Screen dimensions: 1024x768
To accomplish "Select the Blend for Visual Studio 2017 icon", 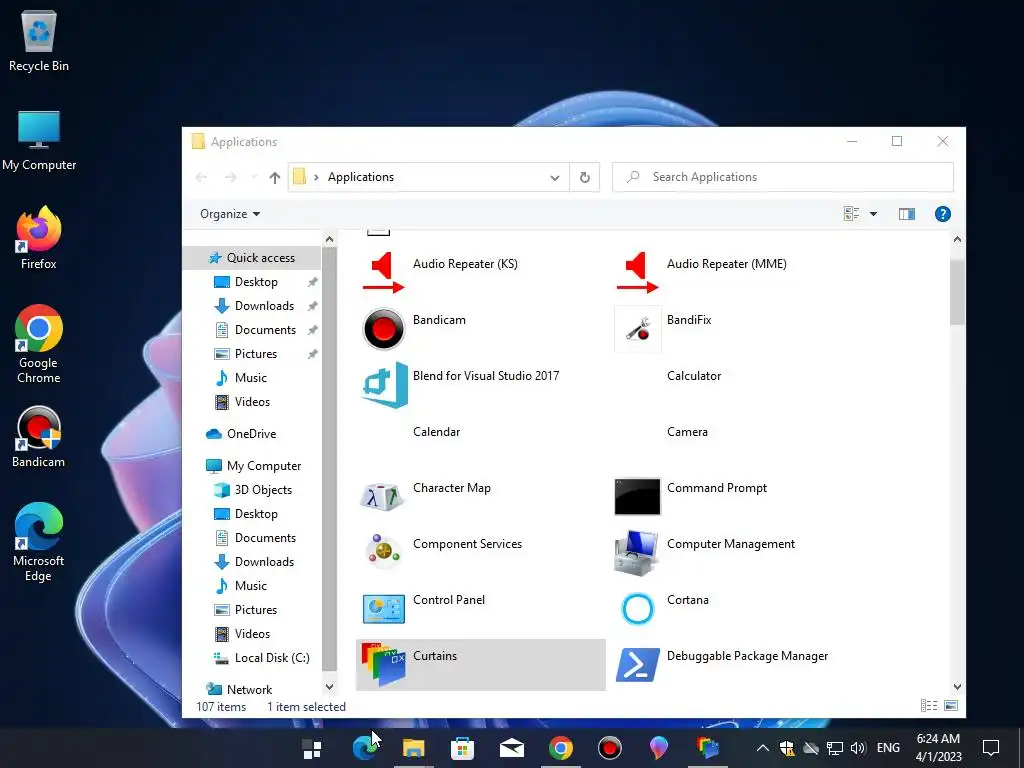I will (385, 385).
